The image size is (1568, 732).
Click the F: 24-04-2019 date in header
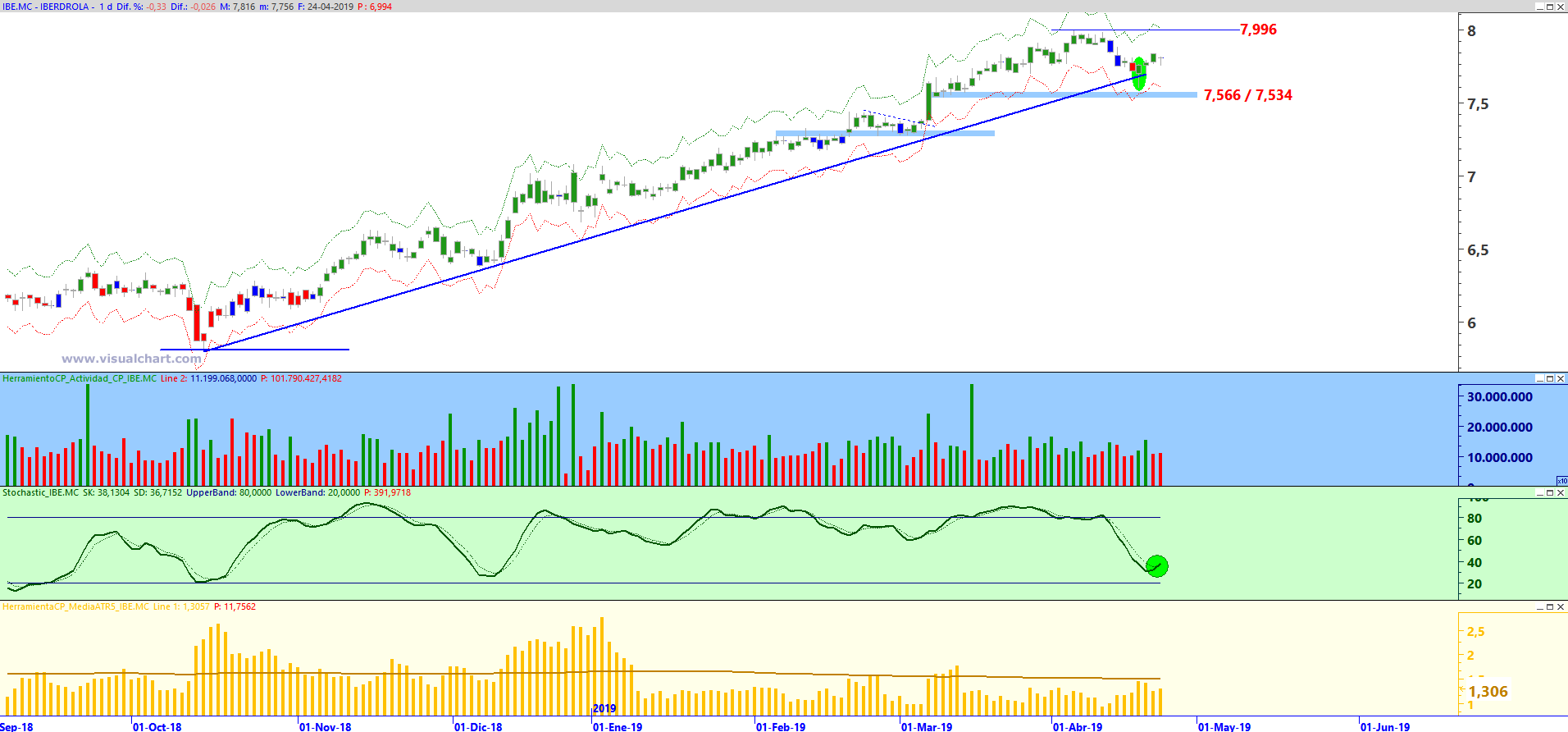coord(326,7)
